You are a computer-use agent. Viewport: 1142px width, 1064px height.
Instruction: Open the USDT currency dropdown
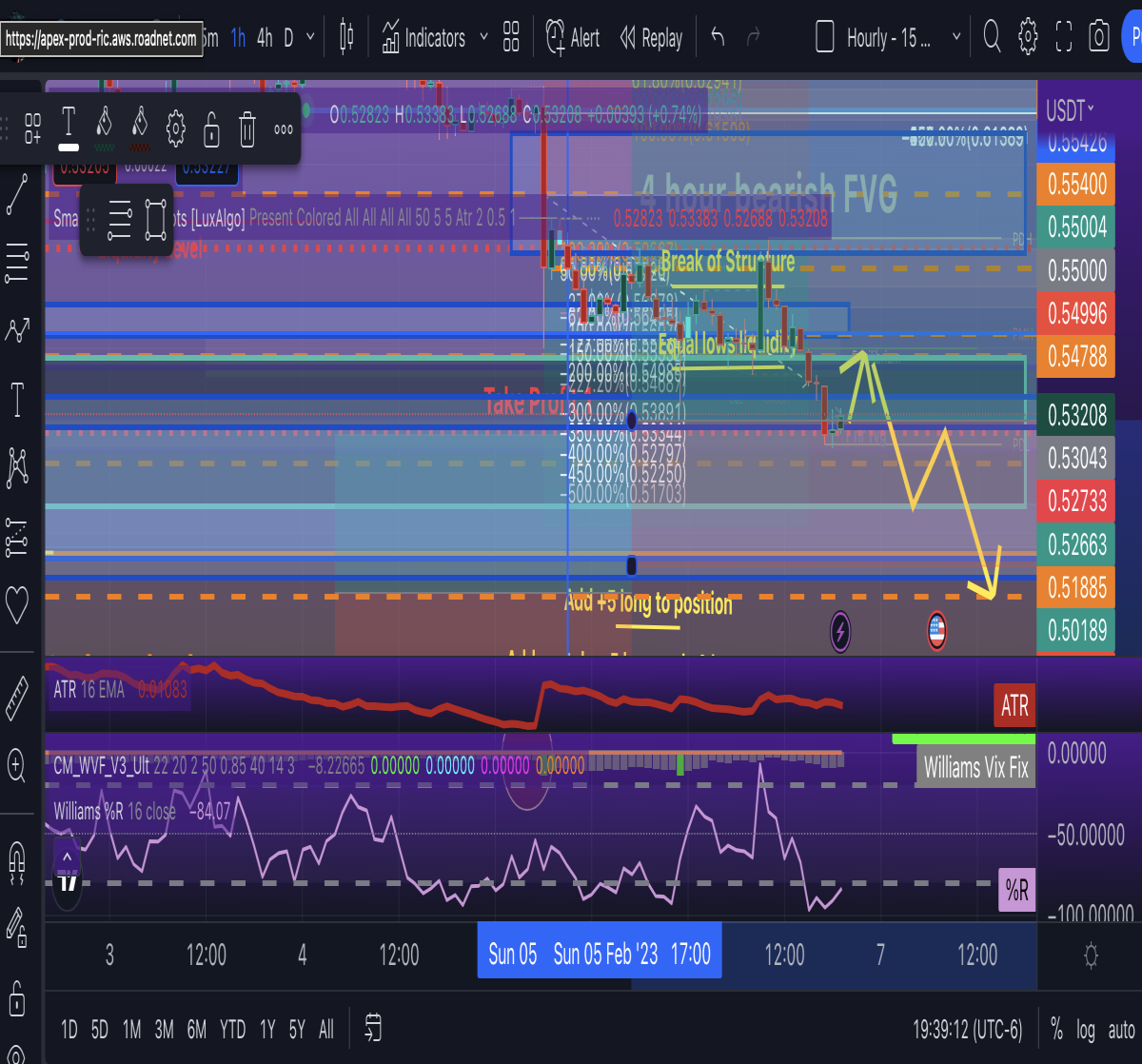(x=1070, y=111)
